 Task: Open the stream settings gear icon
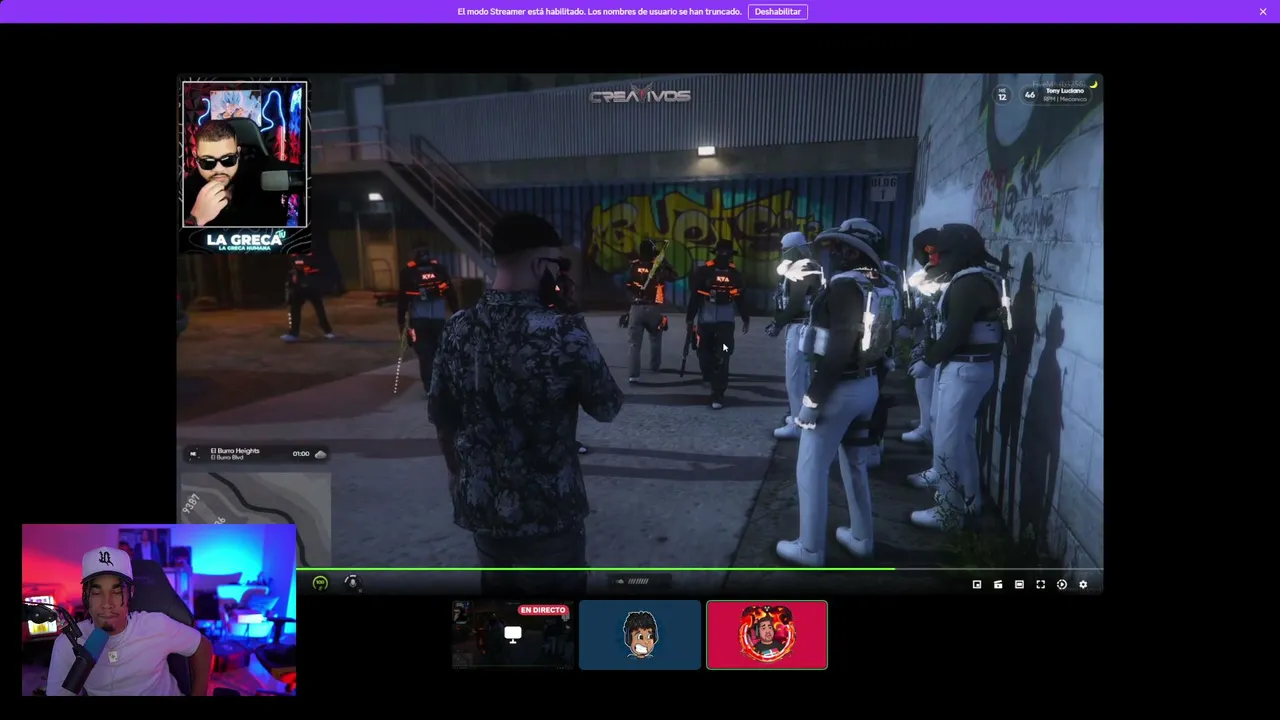(x=1083, y=585)
